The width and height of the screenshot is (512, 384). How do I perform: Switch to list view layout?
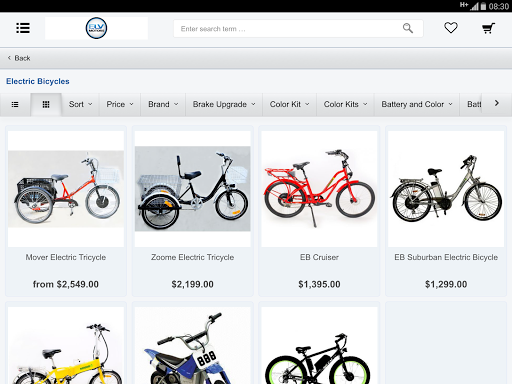(15, 105)
